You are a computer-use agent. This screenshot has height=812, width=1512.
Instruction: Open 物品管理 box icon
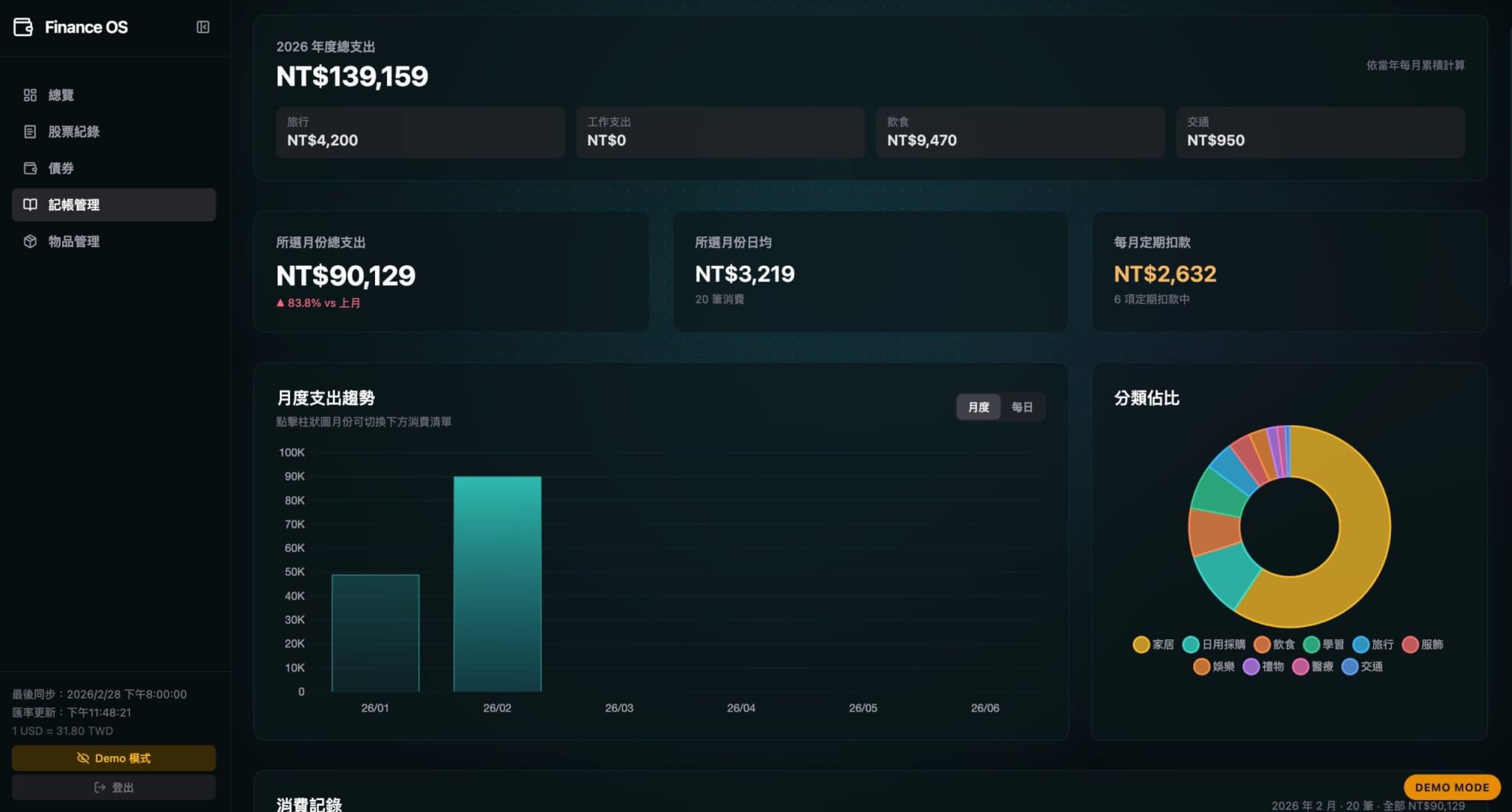coord(30,241)
